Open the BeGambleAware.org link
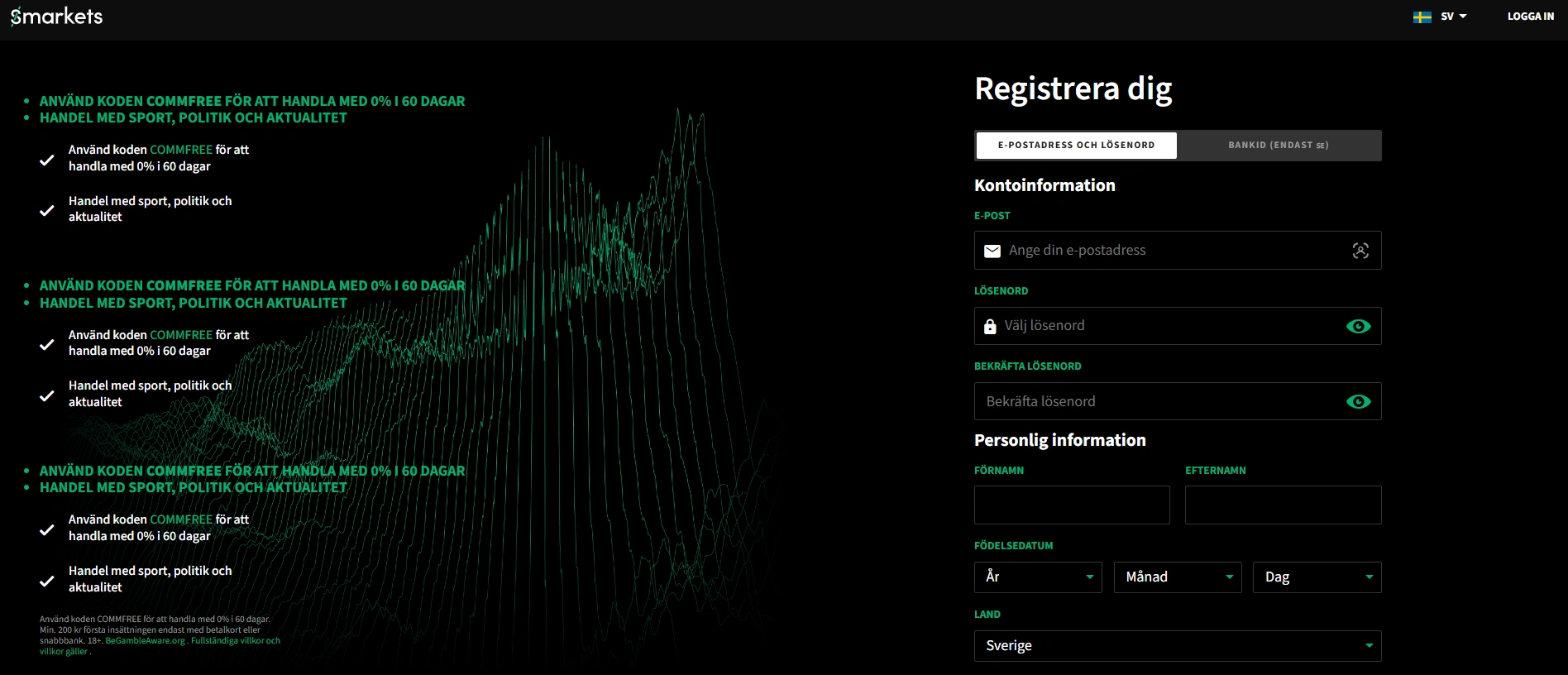1568x675 pixels. 145,641
